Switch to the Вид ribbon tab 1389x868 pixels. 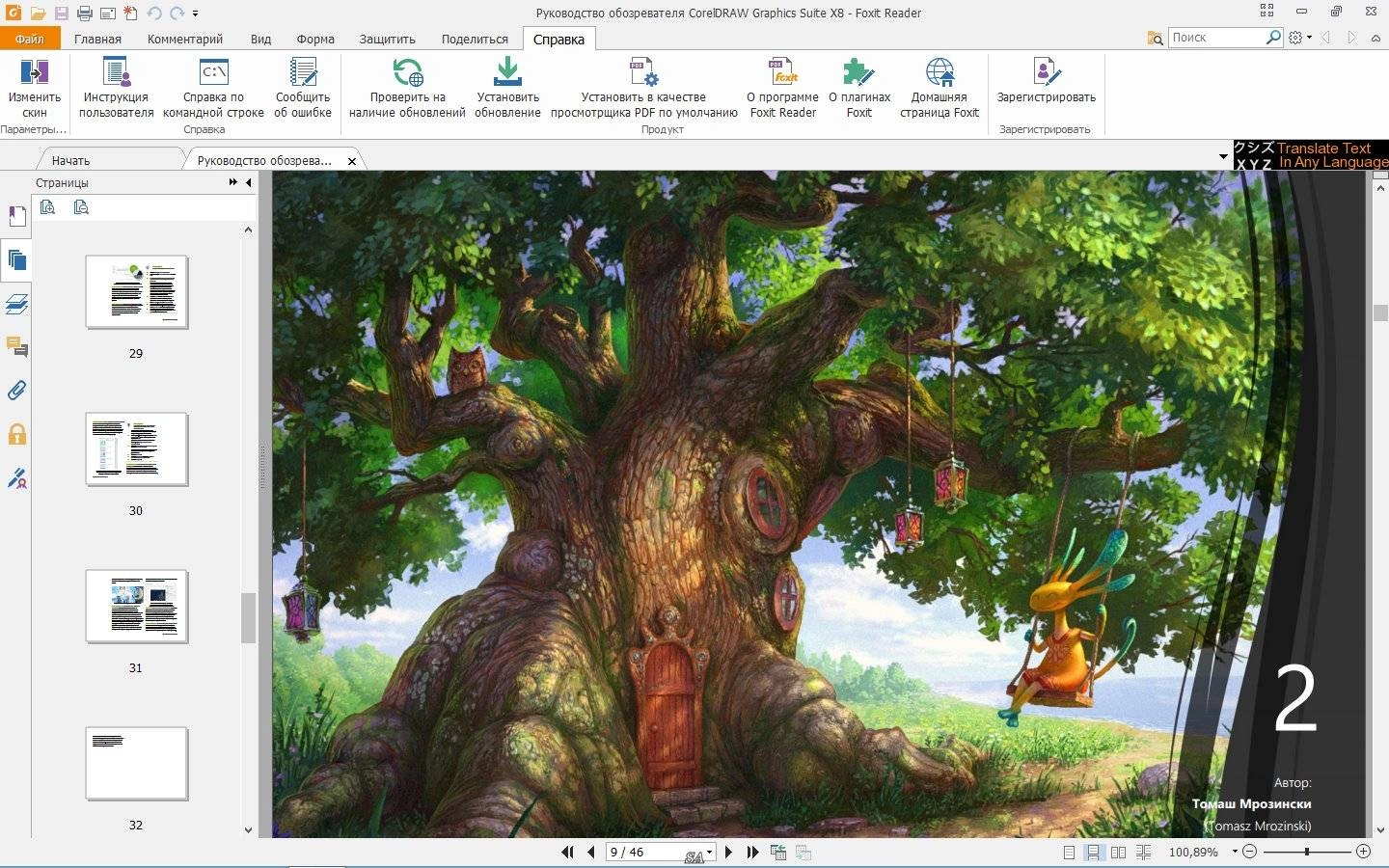click(x=260, y=39)
